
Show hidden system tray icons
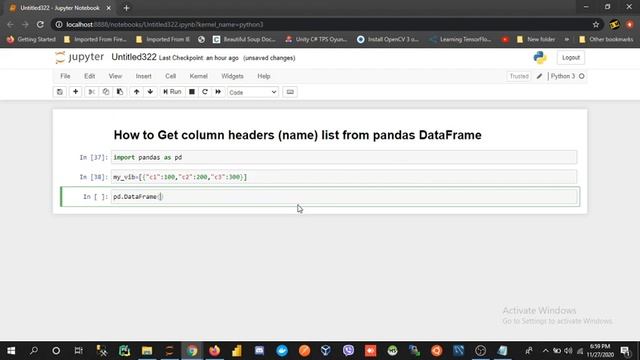click(546, 351)
